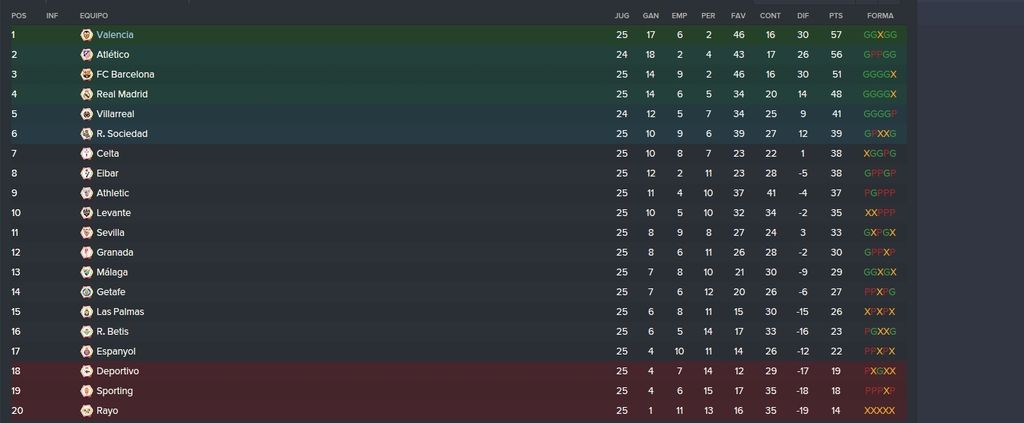Click the EQUIPO column header
The width and height of the screenshot is (1024, 423).
point(94,16)
